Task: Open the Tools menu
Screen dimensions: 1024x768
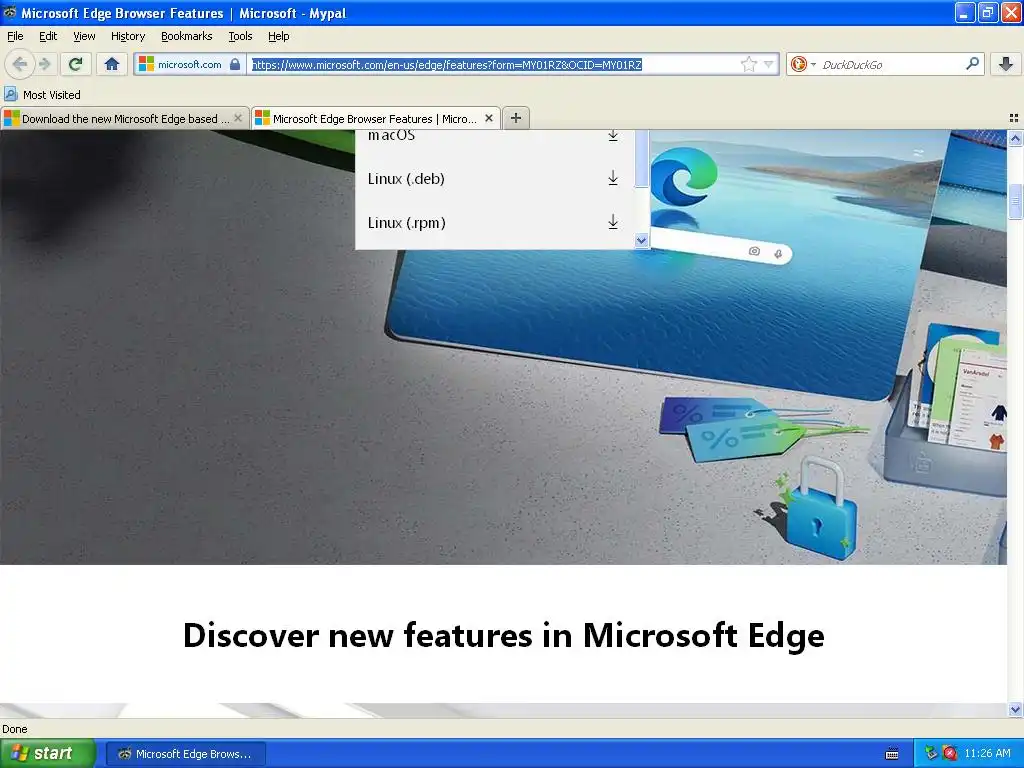Action: point(240,36)
